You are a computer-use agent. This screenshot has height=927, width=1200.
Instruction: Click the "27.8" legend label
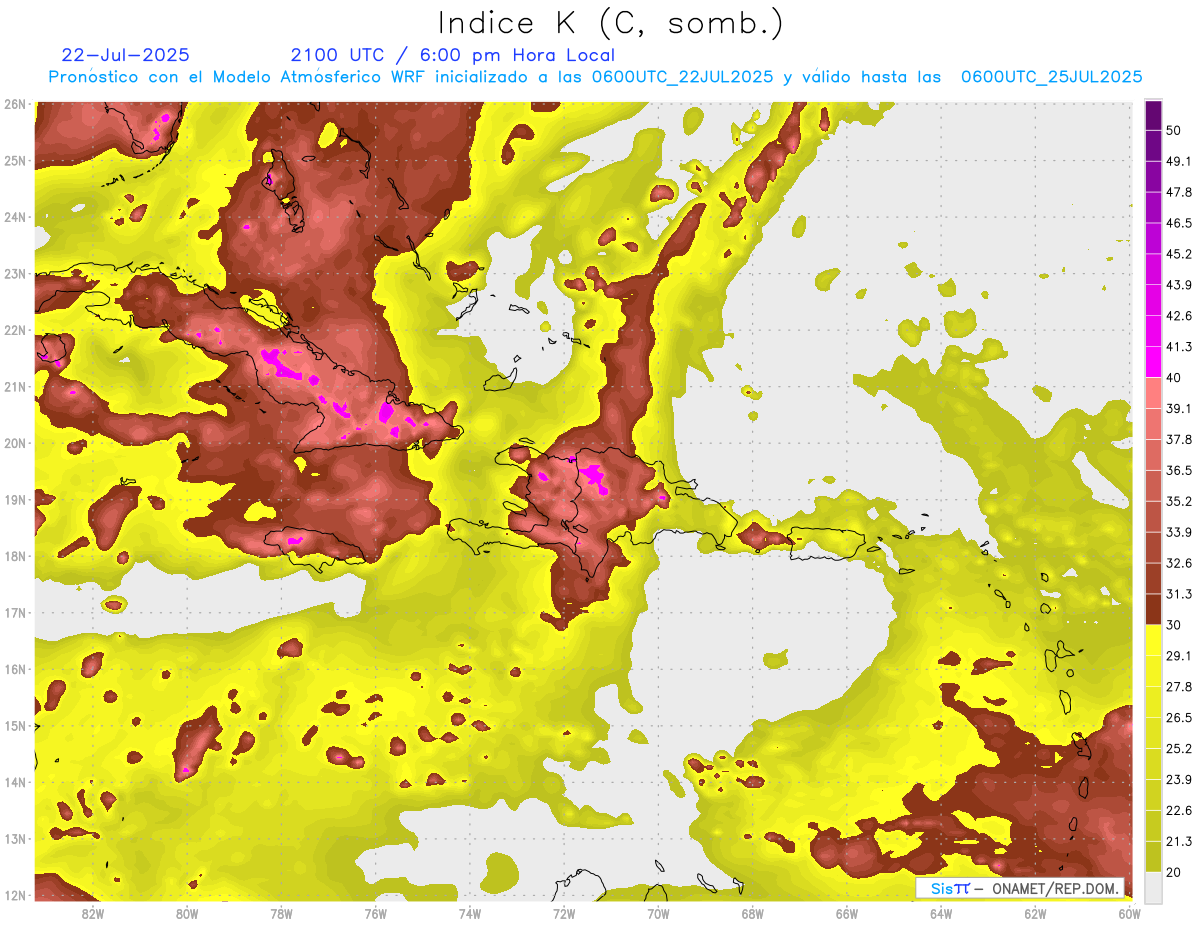click(x=1178, y=687)
